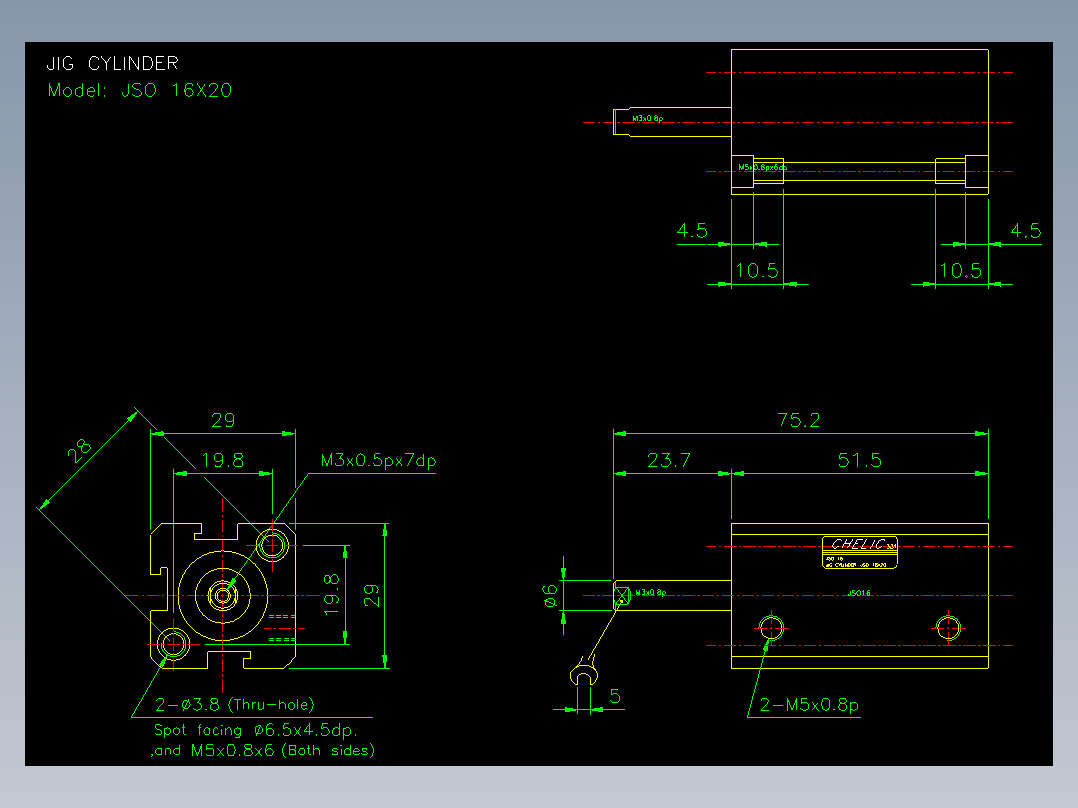Select the 'Model: JSO 16X20' label
Screen dimensions: 1078x808
(x=140, y=91)
